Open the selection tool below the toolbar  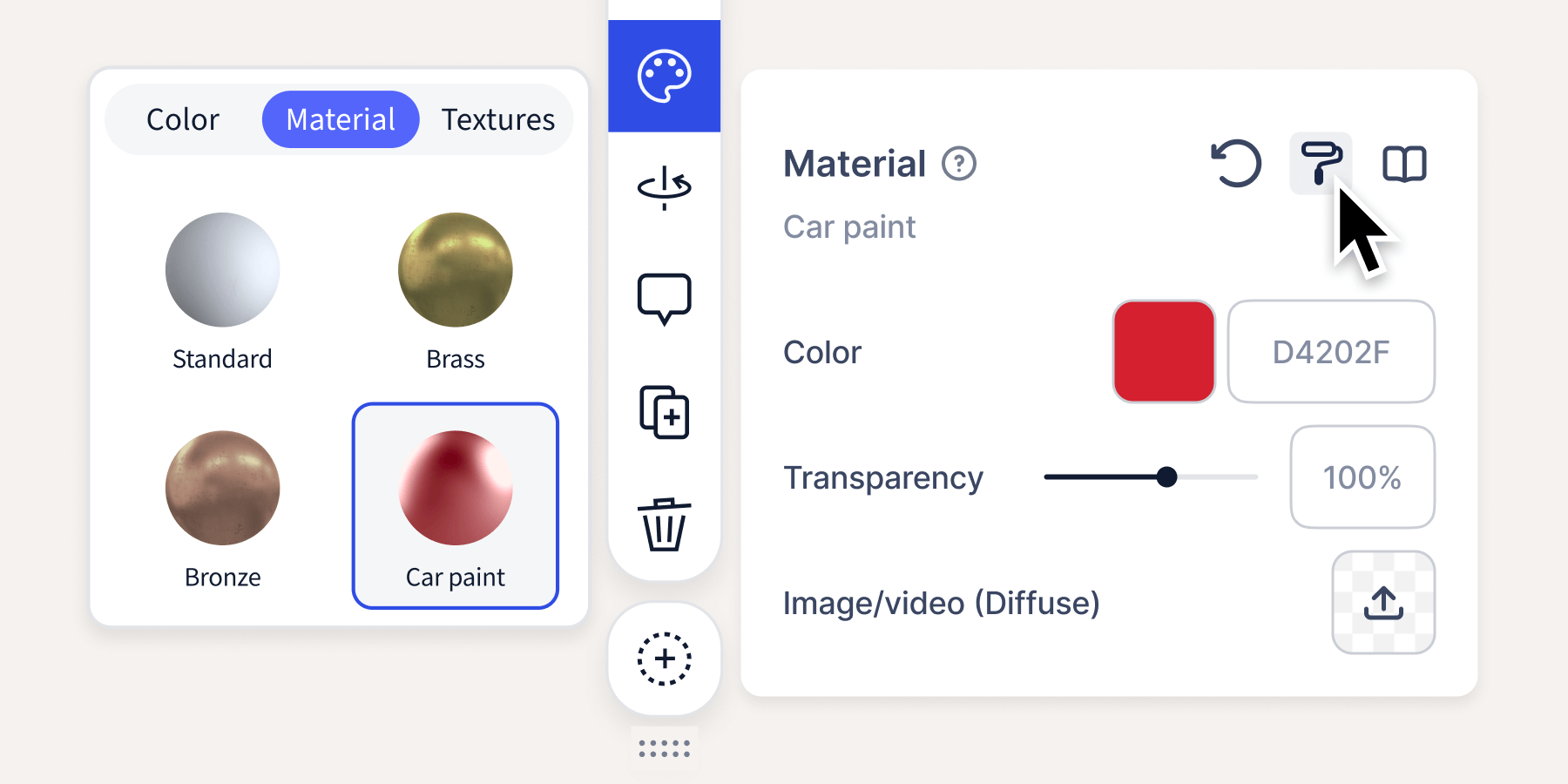[664, 660]
